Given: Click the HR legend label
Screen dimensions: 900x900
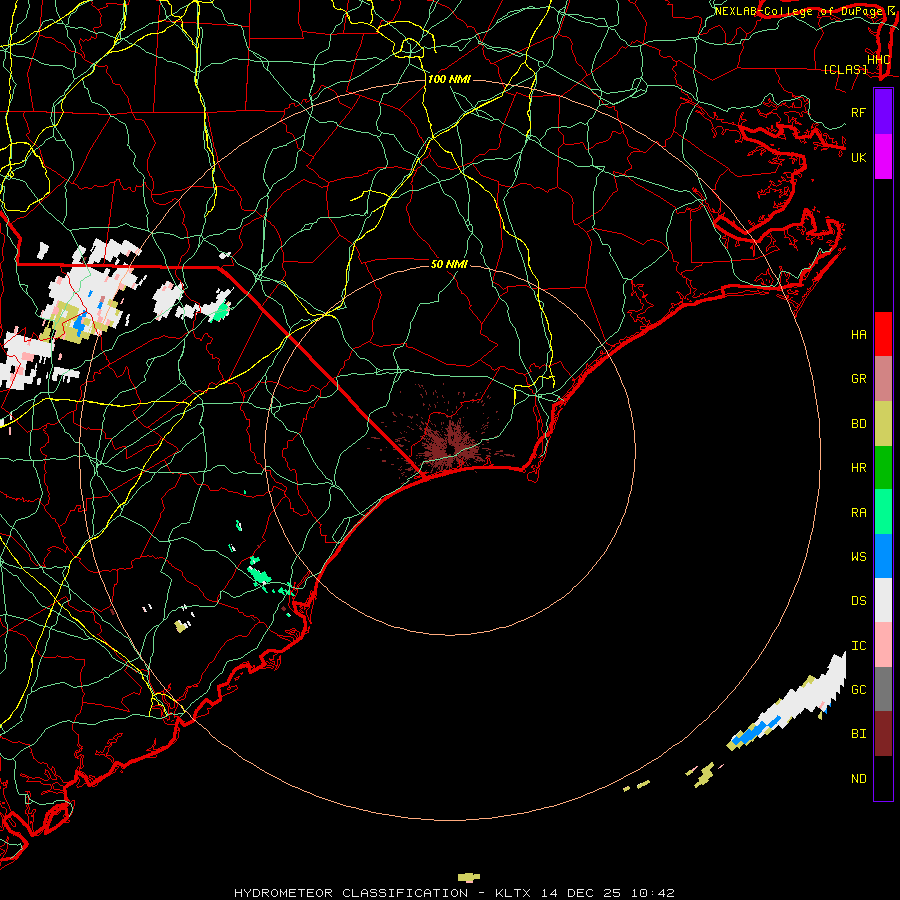Looking at the screenshot, I should [859, 468].
